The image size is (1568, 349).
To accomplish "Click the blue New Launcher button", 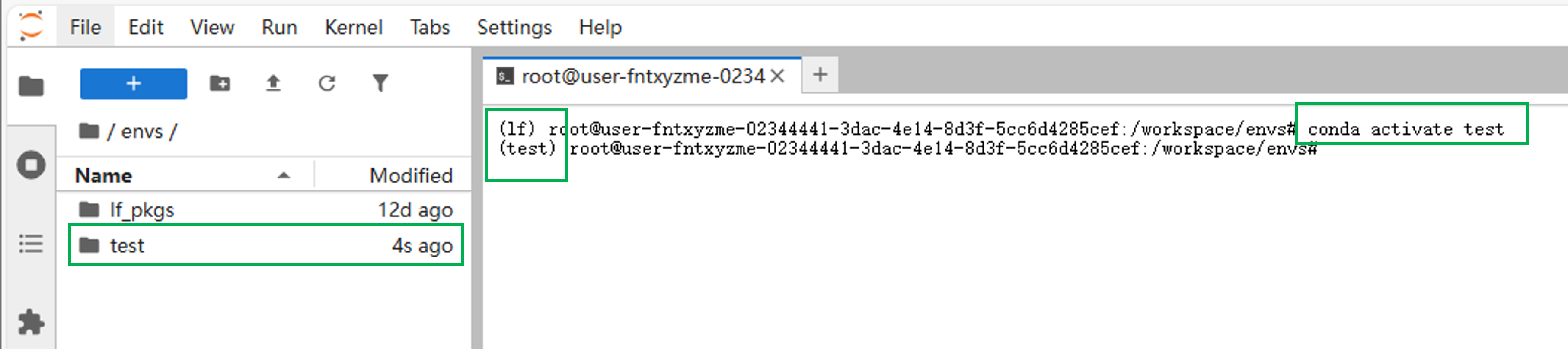I will tap(133, 83).
